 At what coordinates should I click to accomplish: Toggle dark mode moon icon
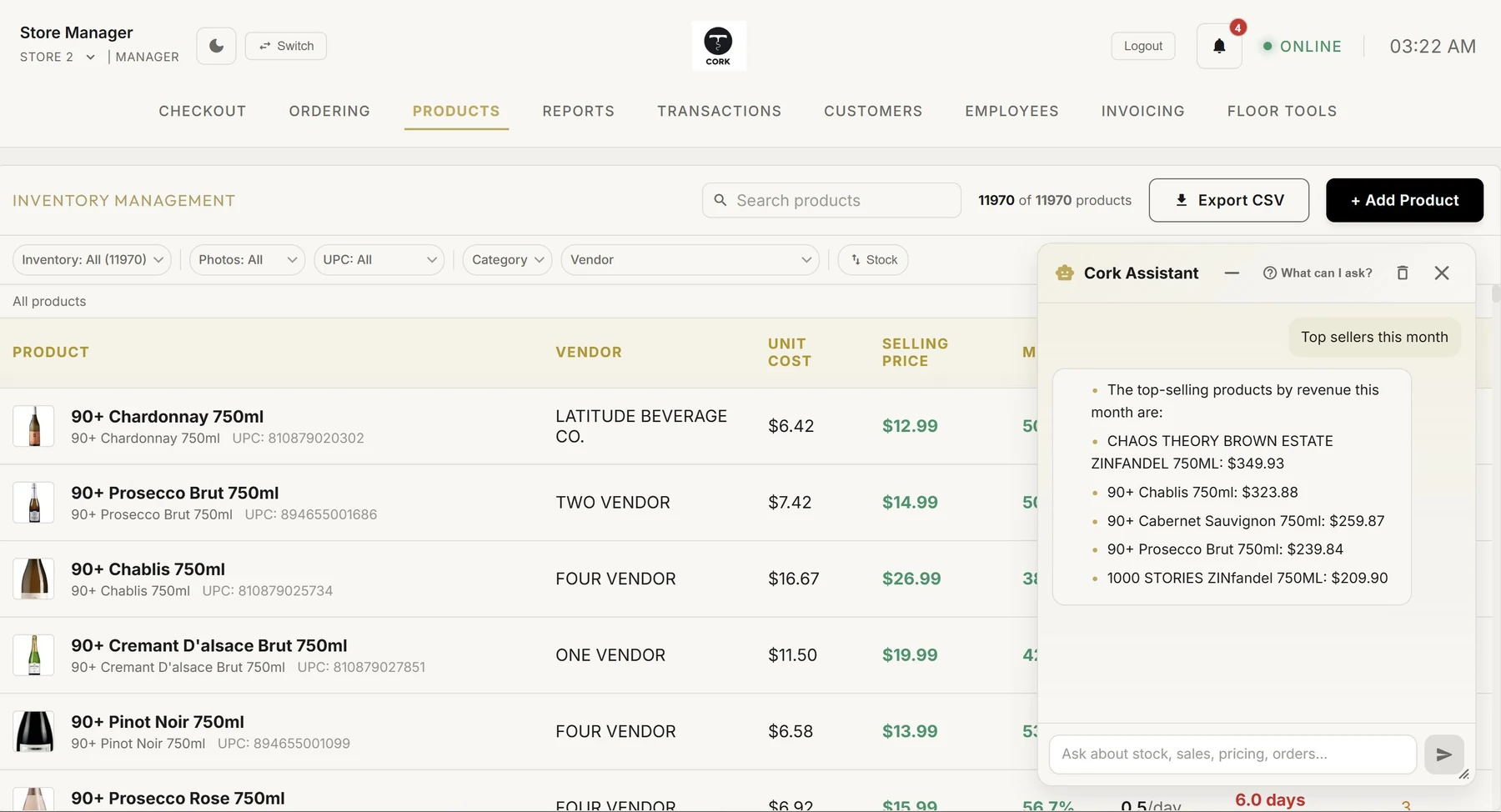click(x=216, y=46)
